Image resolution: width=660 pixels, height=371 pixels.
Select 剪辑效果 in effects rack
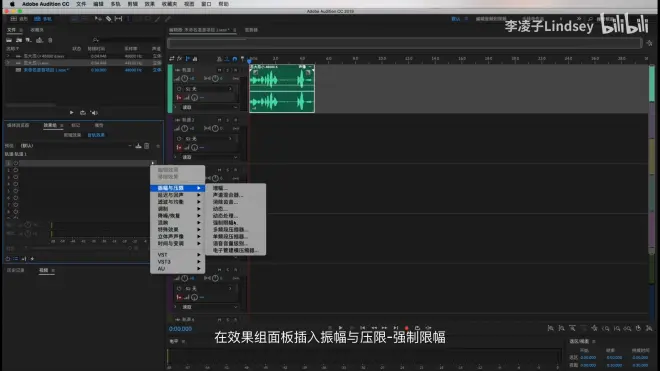click(x=72, y=135)
